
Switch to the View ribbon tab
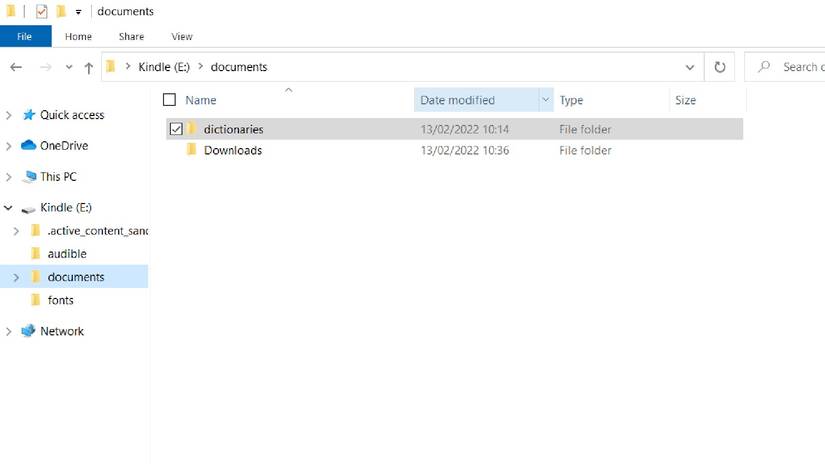point(182,36)
